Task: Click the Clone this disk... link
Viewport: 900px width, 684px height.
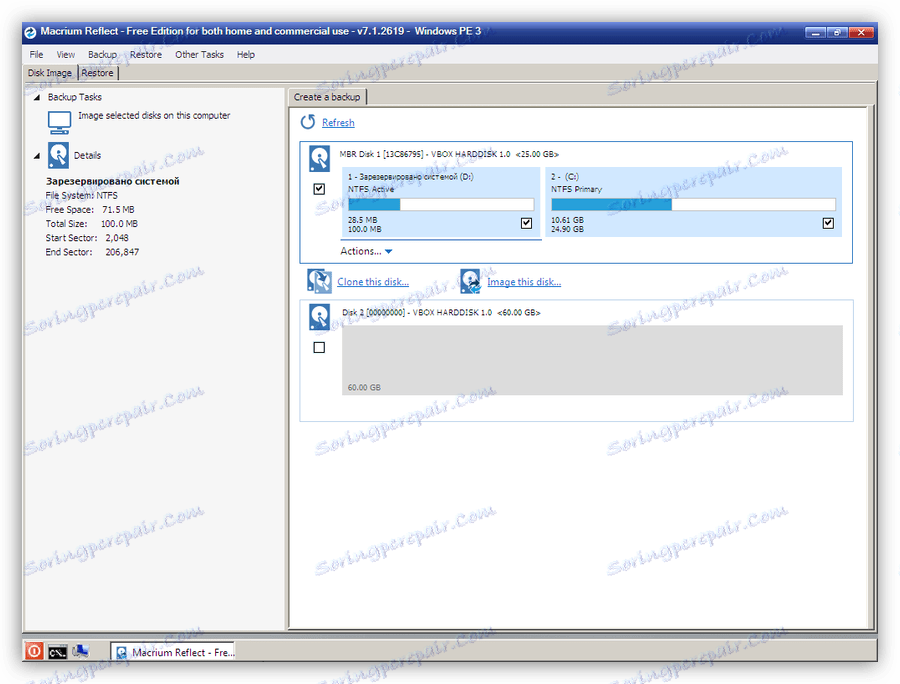Action: click(373, 282)
